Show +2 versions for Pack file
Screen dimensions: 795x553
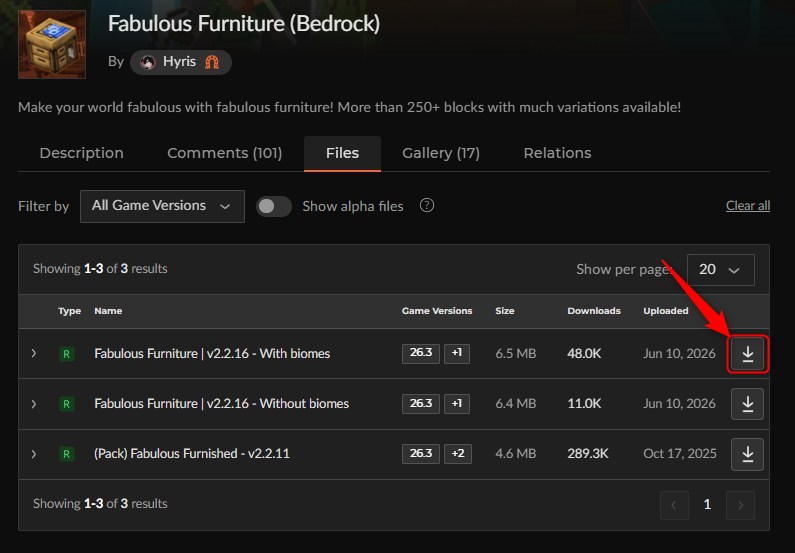(x=458, y=454)
